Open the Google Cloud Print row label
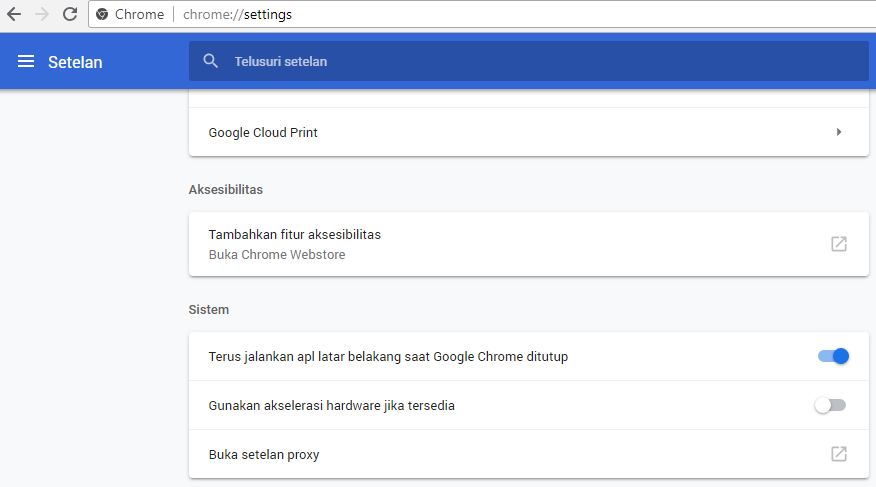The width and height of the screenshot is (876, 487). 263,132
